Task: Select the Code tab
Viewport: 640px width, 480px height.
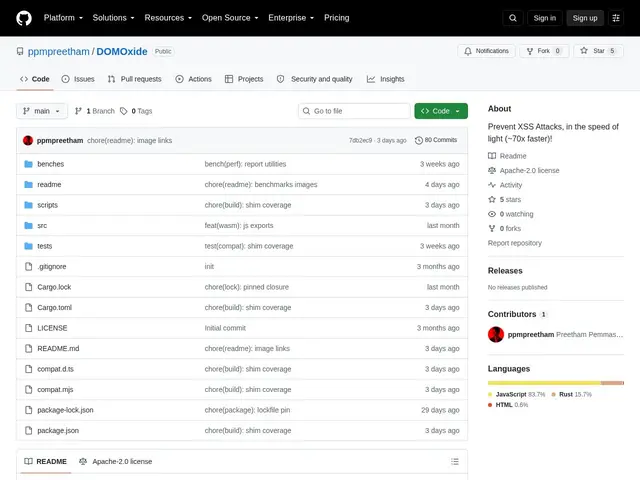Action: click(x=35, y=79)
